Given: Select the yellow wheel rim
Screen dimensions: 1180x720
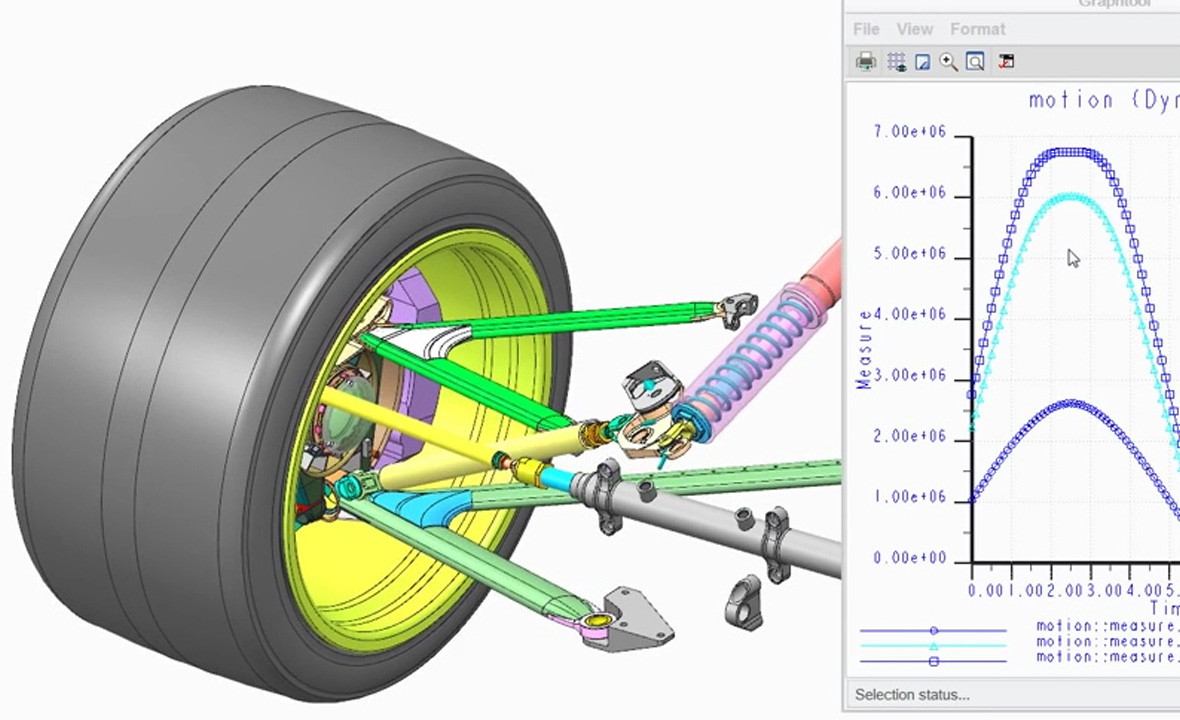Looking at the screenshot, I should 400,580.
